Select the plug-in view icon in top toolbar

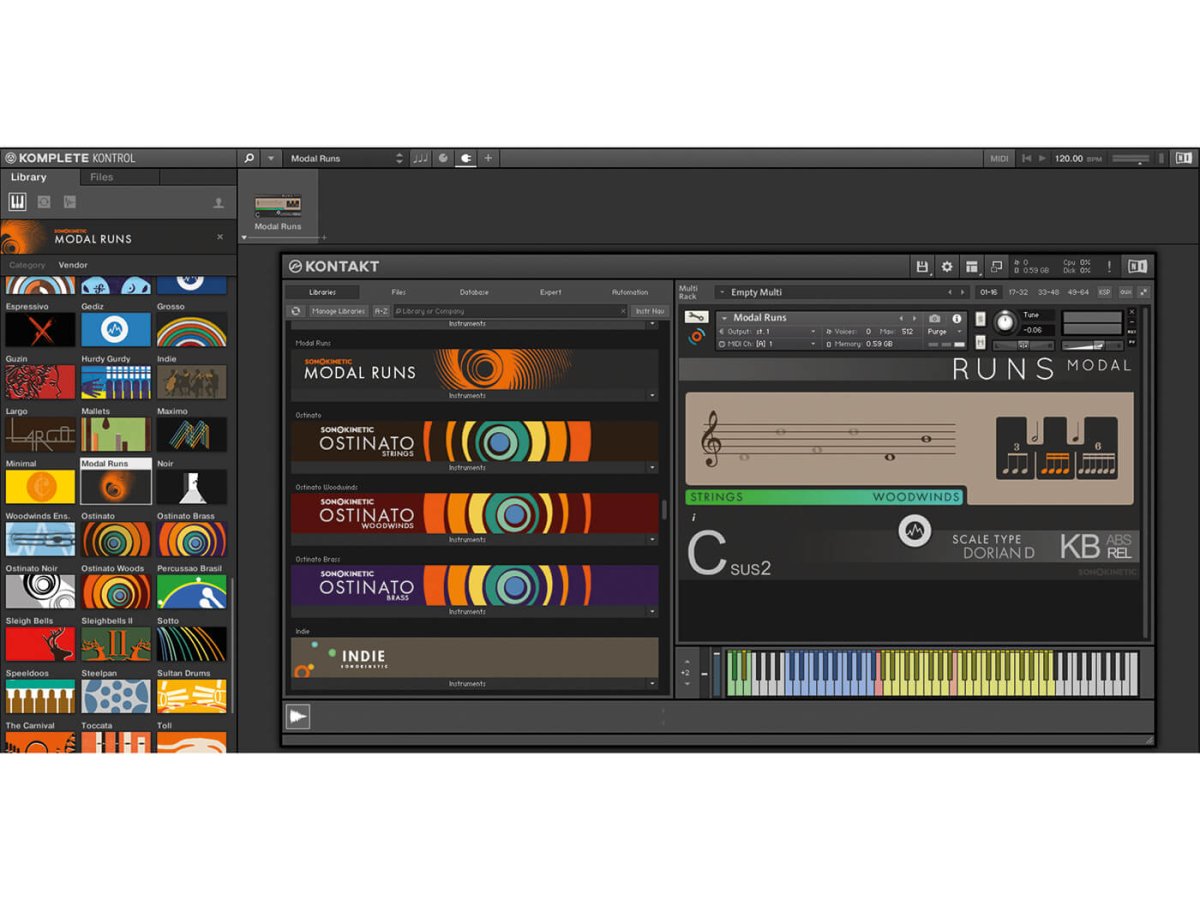[x=465, y=158]
